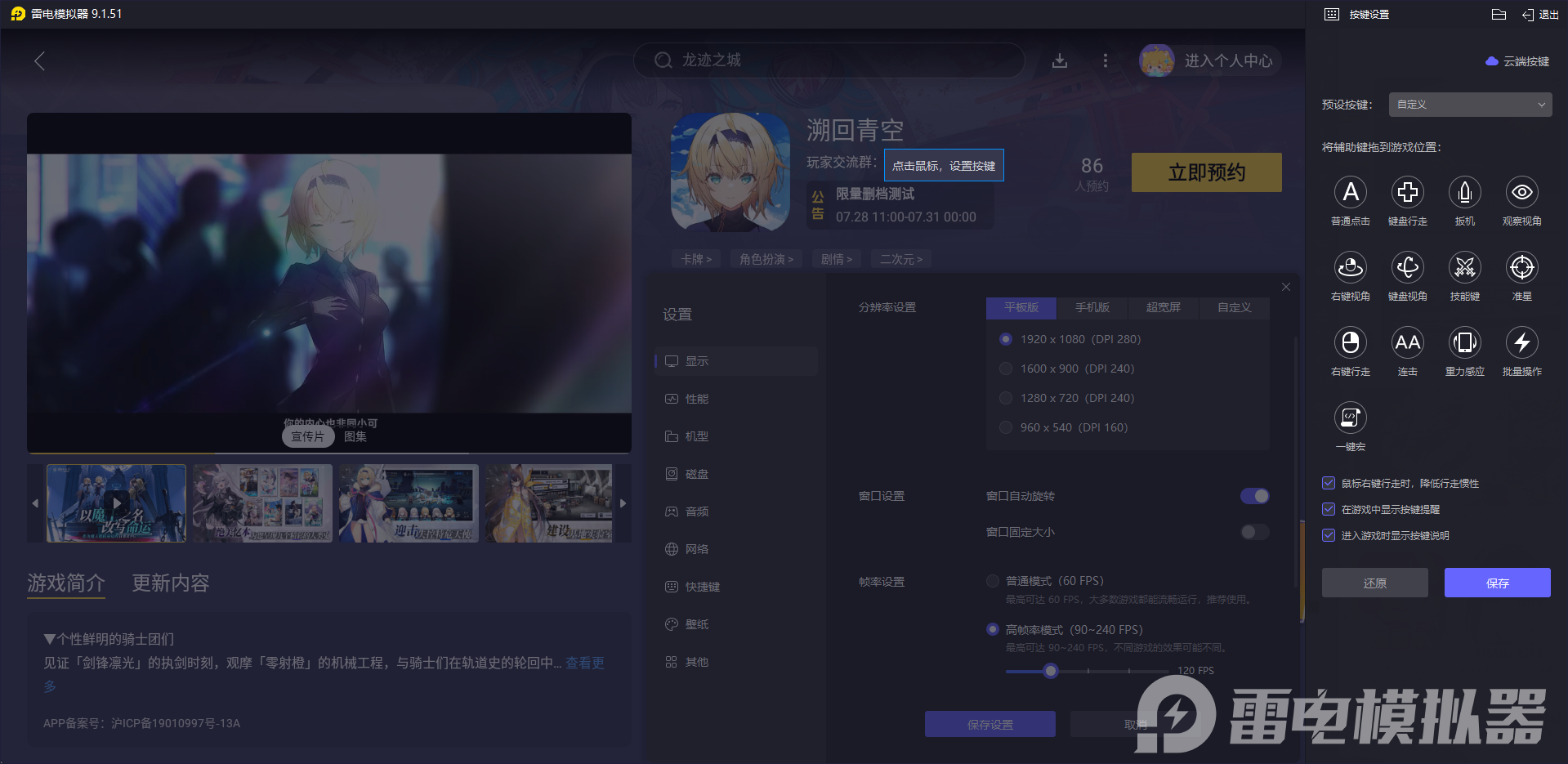Image resolution: width=1568 pixels, height=764 pixels.
Task: Expand the 个性鲜明的骑士团们 description section
Action: [x=49, y=639]
